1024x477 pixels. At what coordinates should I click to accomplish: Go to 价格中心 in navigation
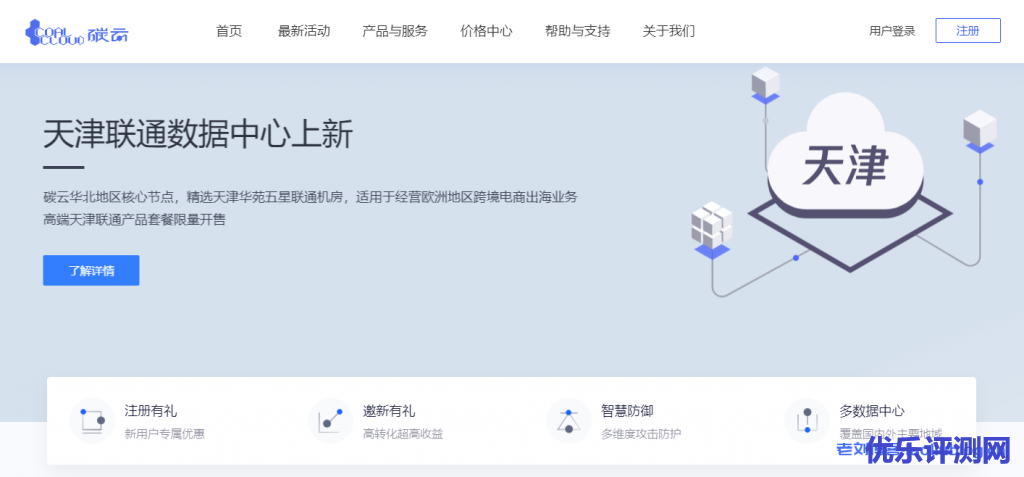[486, 31]
